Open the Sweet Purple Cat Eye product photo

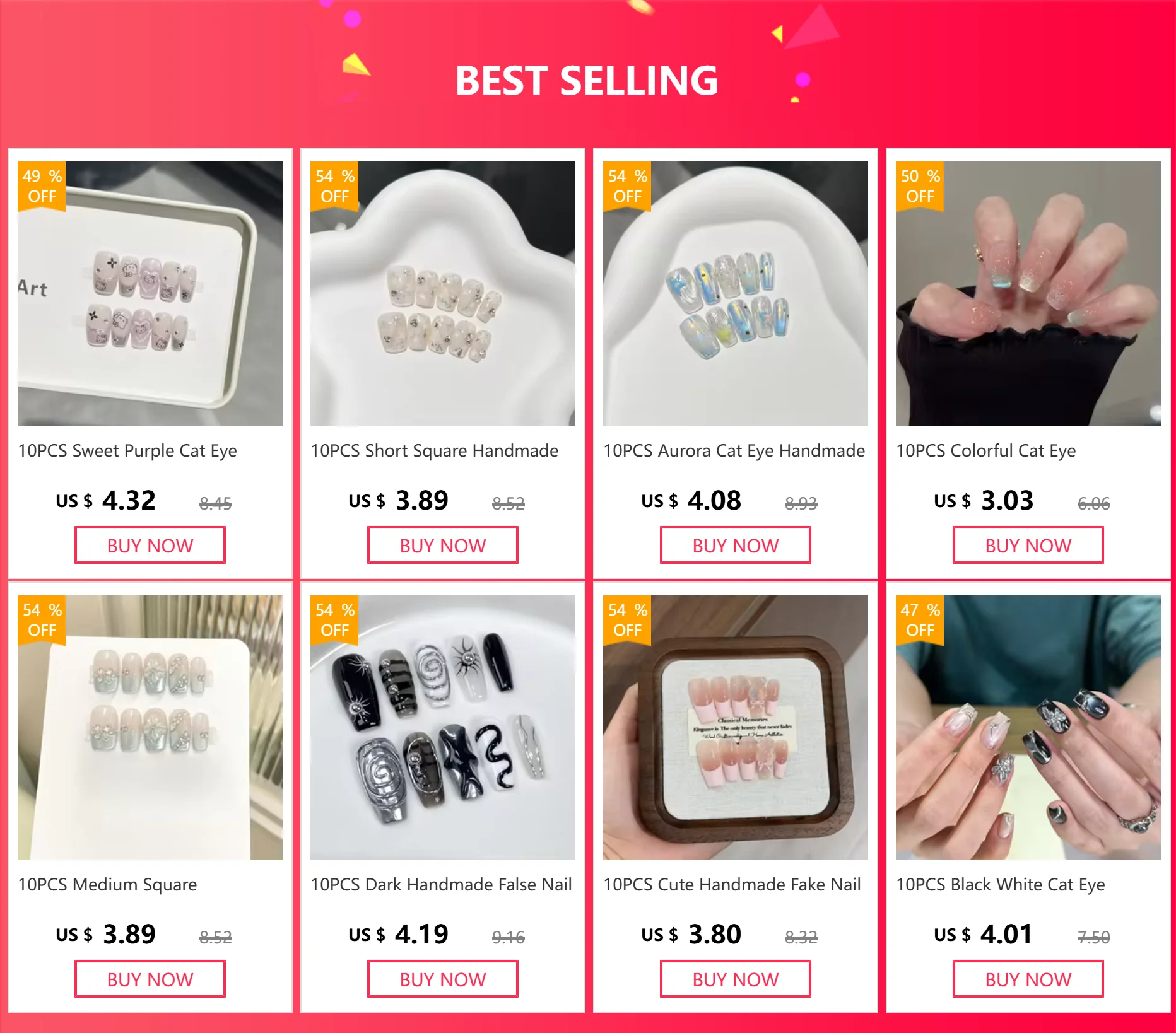[x=150, y=294]
